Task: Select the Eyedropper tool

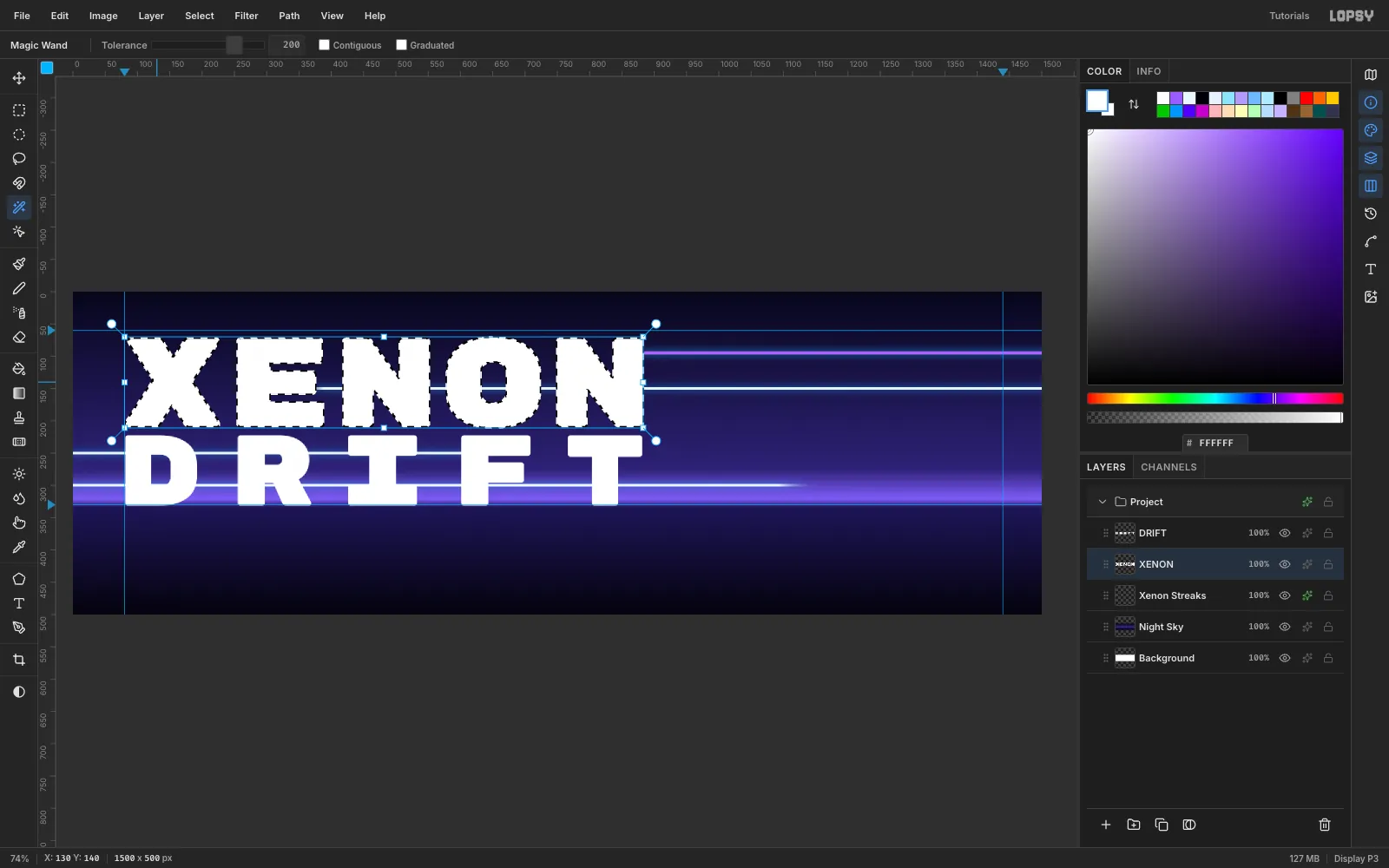Action: tap(19, 547)
